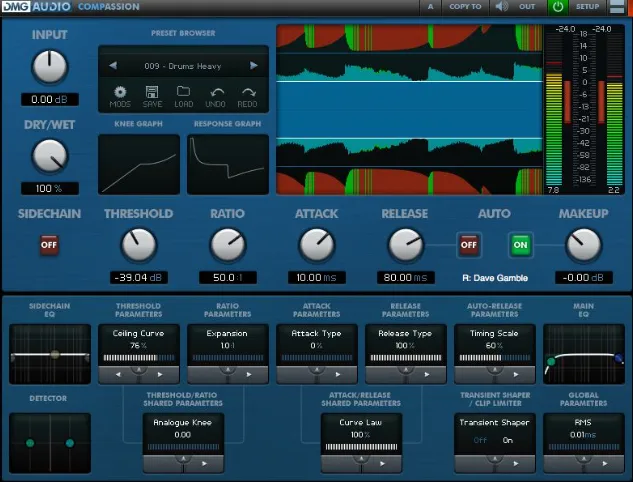Toggle the green power bypass button

(558, 7)
